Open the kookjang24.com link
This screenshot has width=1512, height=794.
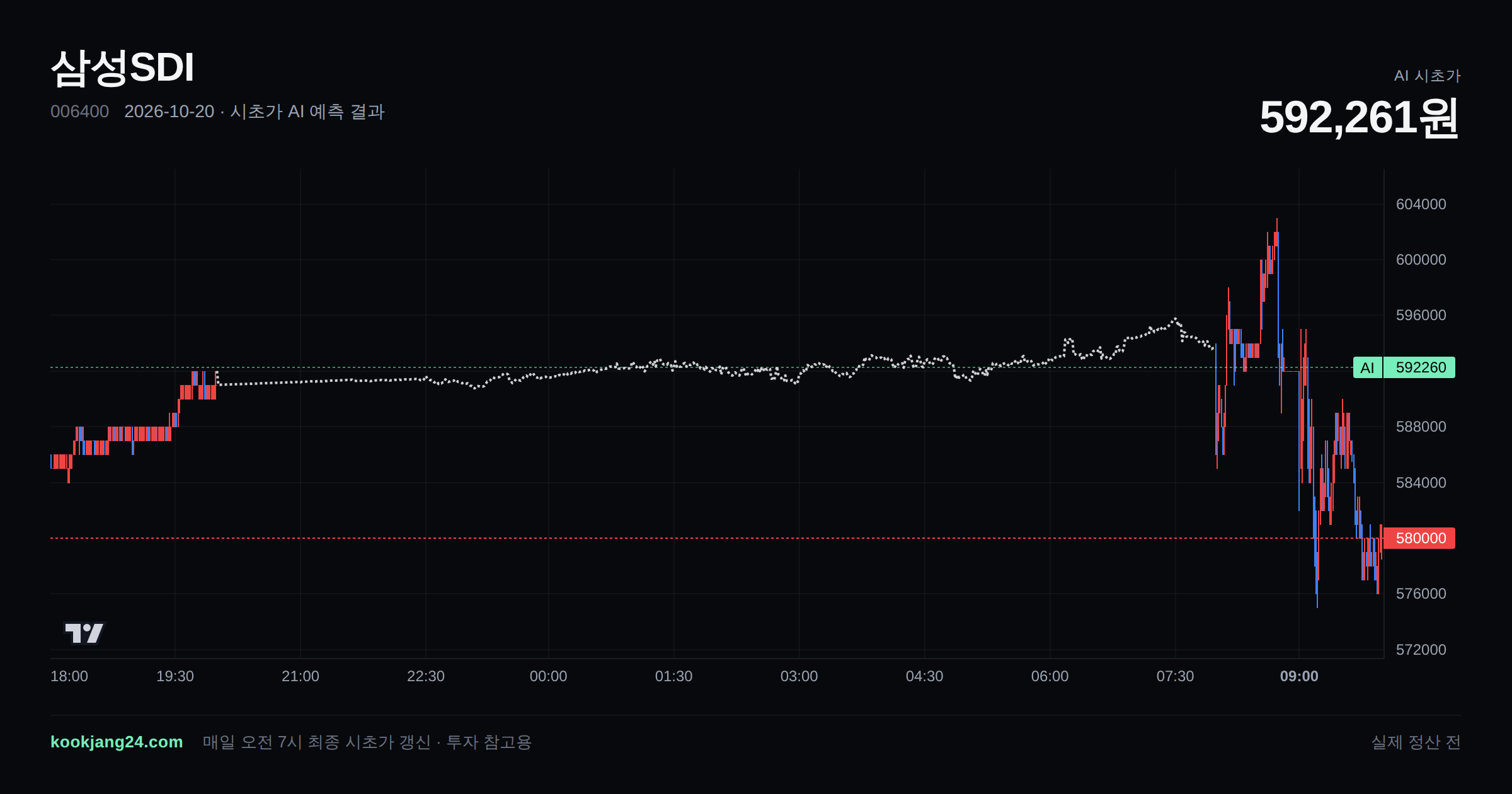tap(117, 742)
